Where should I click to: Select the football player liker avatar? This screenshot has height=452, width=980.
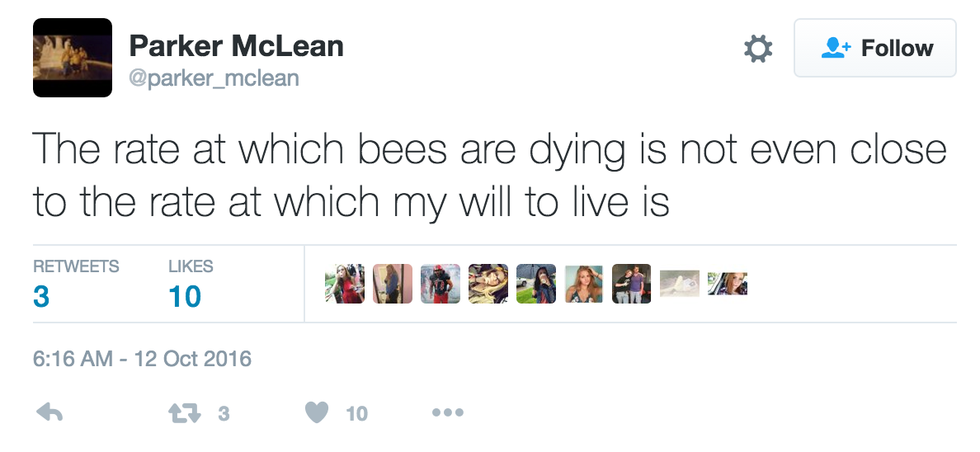coord(440,284)
